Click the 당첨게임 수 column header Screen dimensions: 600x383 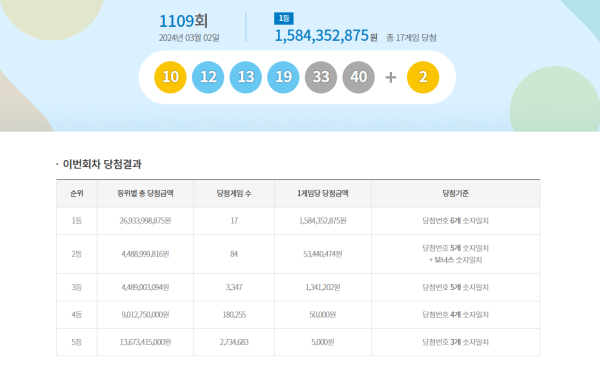coord(234,194)
